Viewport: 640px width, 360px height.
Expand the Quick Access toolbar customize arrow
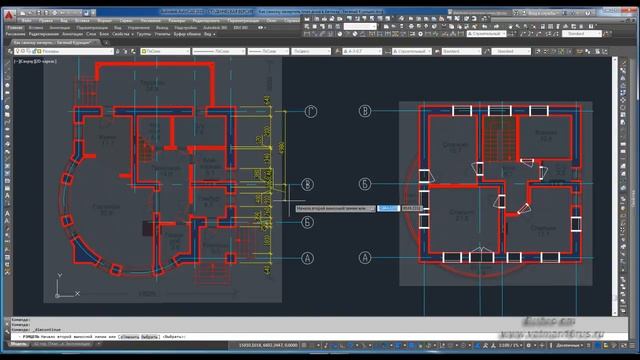click(x=93, y=13)
